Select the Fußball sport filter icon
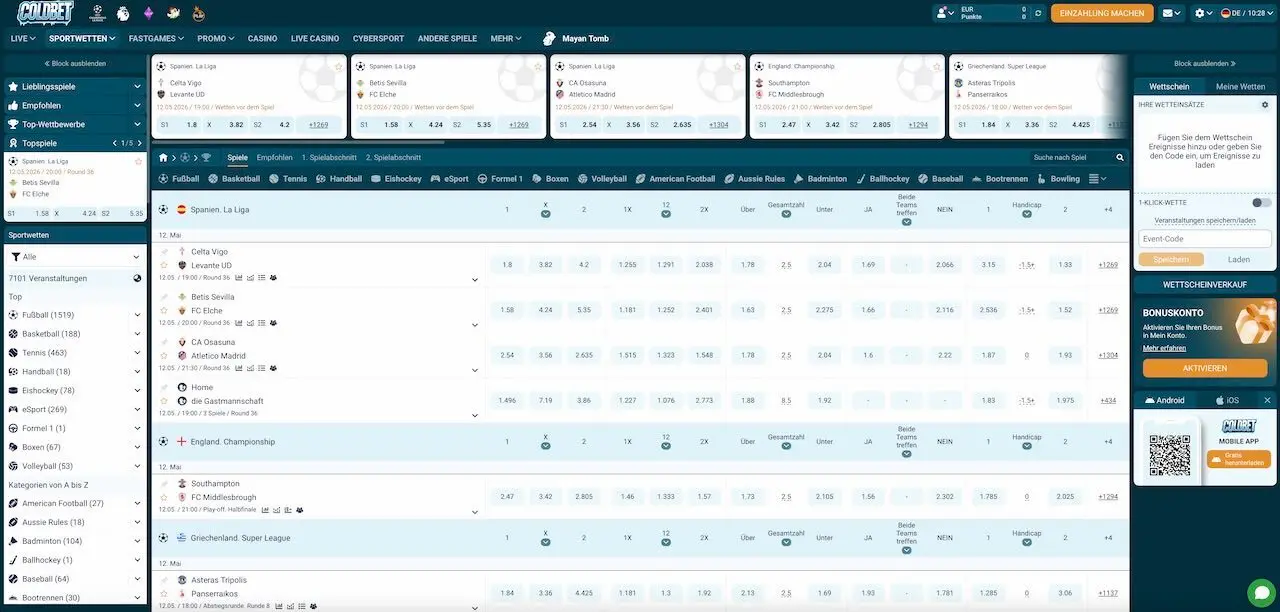This screenshot has height=612, width=1280. click(x=164, y=179)
